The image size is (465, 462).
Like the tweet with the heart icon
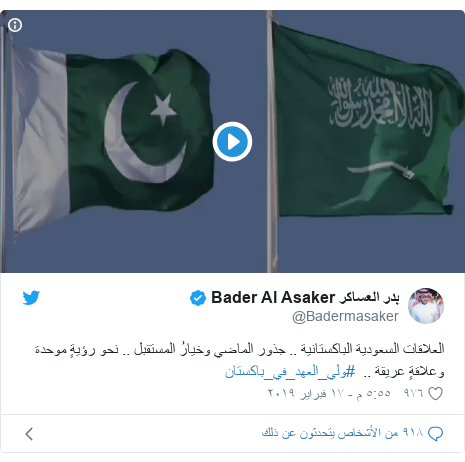435,394
